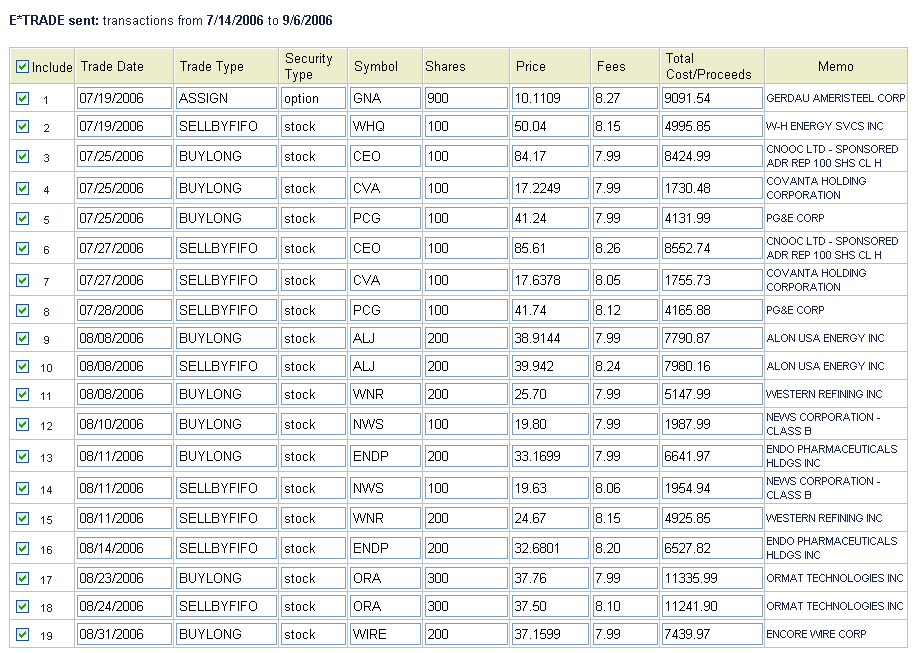The height and width of the screenshot is (653, 917).
Task: Select the Price field with value 10.1109
Action: pos(548,98)
